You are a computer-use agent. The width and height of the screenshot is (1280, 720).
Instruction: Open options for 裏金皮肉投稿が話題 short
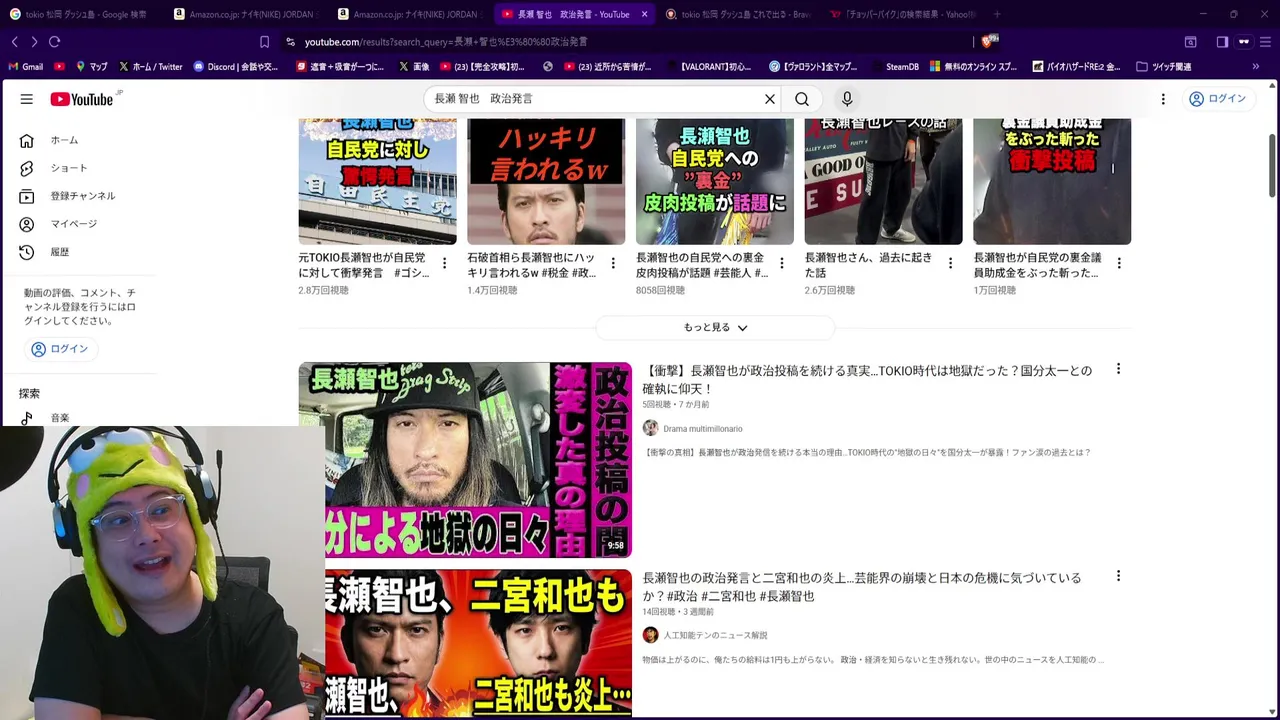782,263
